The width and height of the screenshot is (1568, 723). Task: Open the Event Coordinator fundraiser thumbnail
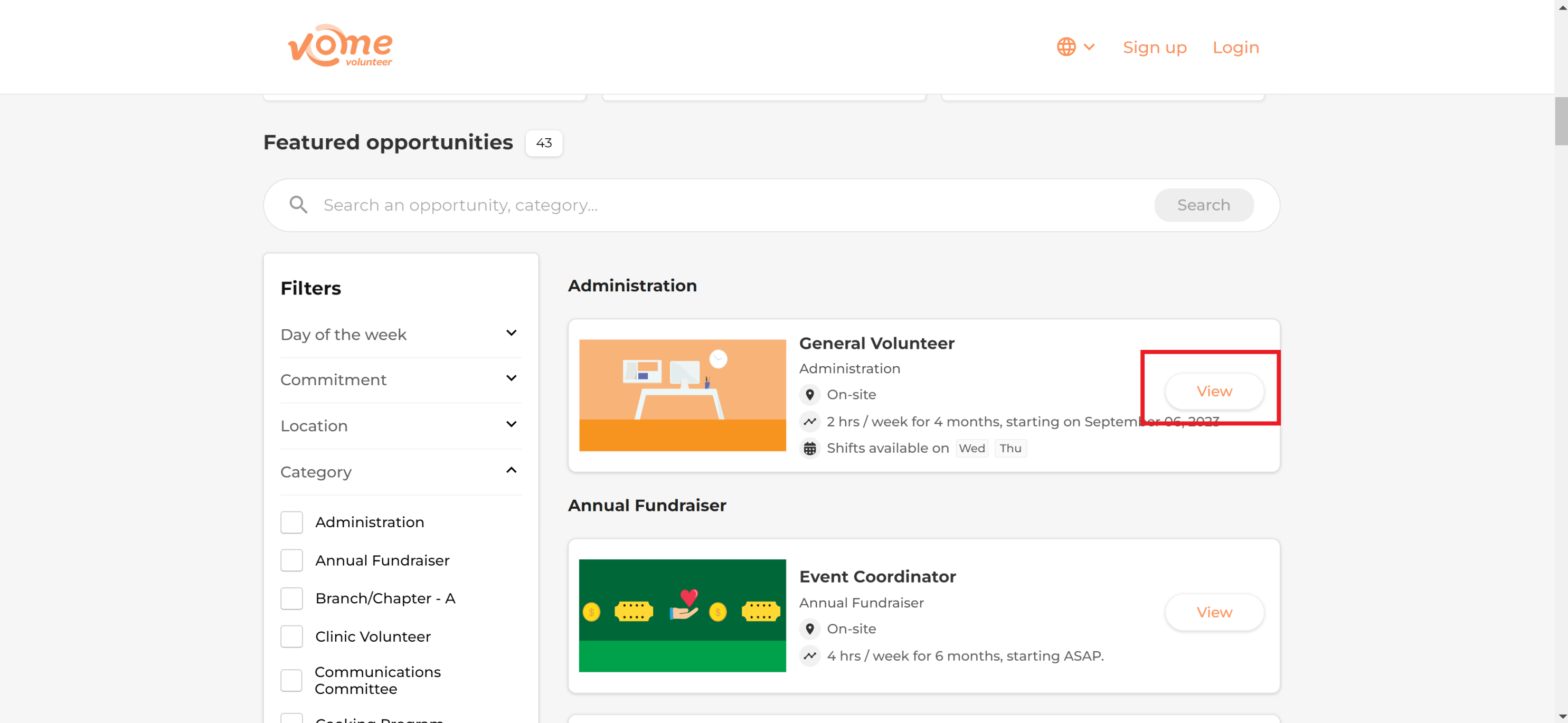[x=682, y=615]
